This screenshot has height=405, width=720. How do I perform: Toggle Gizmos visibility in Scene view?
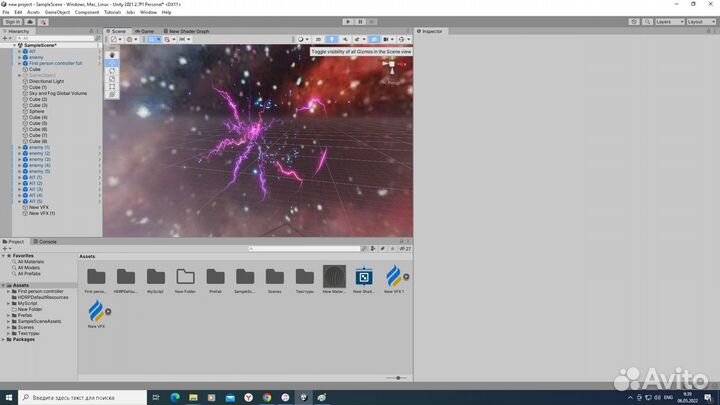[403, 39]
